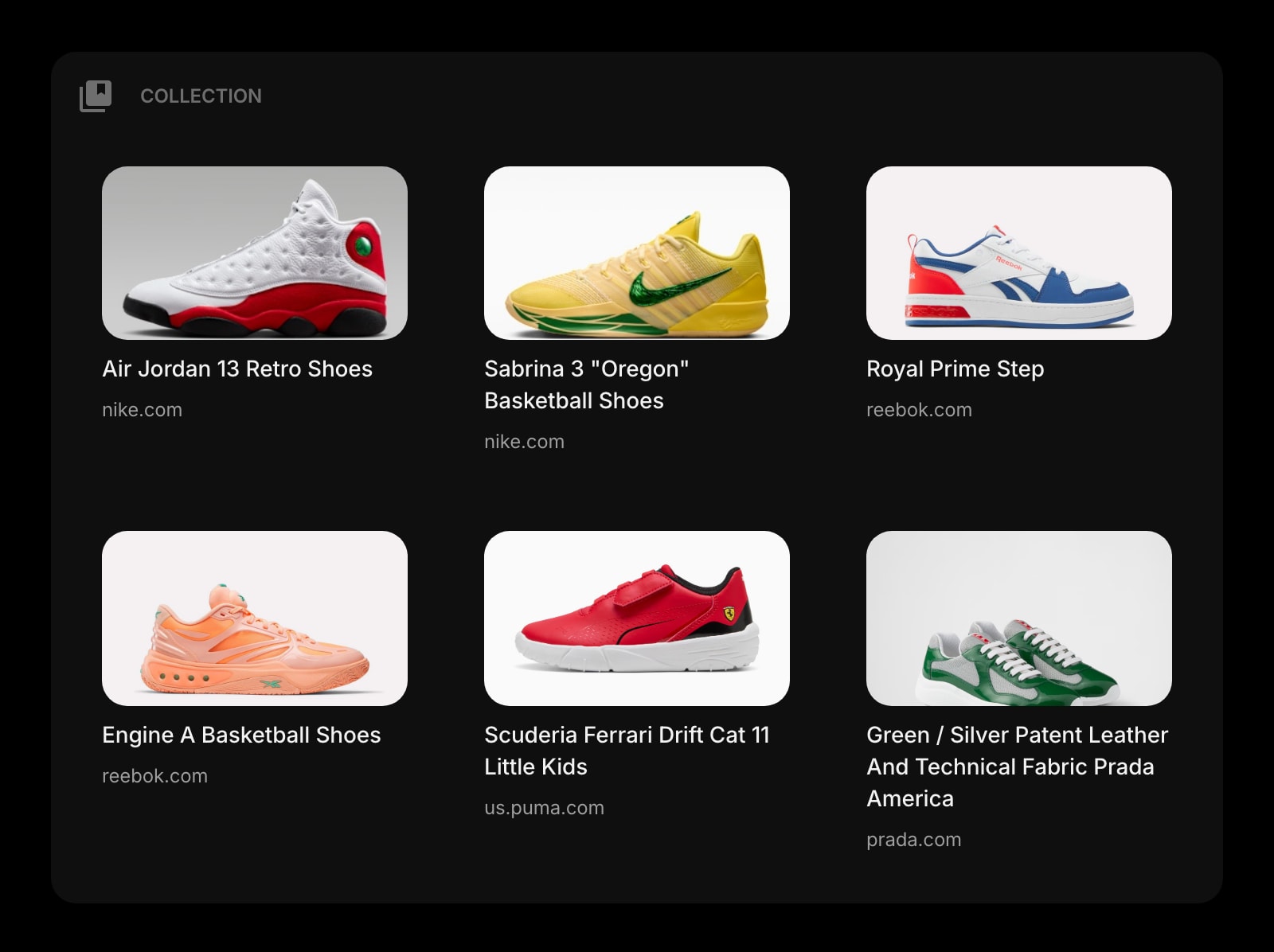The image size is (1274, 952).
Task: Click Scuderia Ferrari Drift Cat 11 title
Action: pyautogui.click(x=627, y=751)
